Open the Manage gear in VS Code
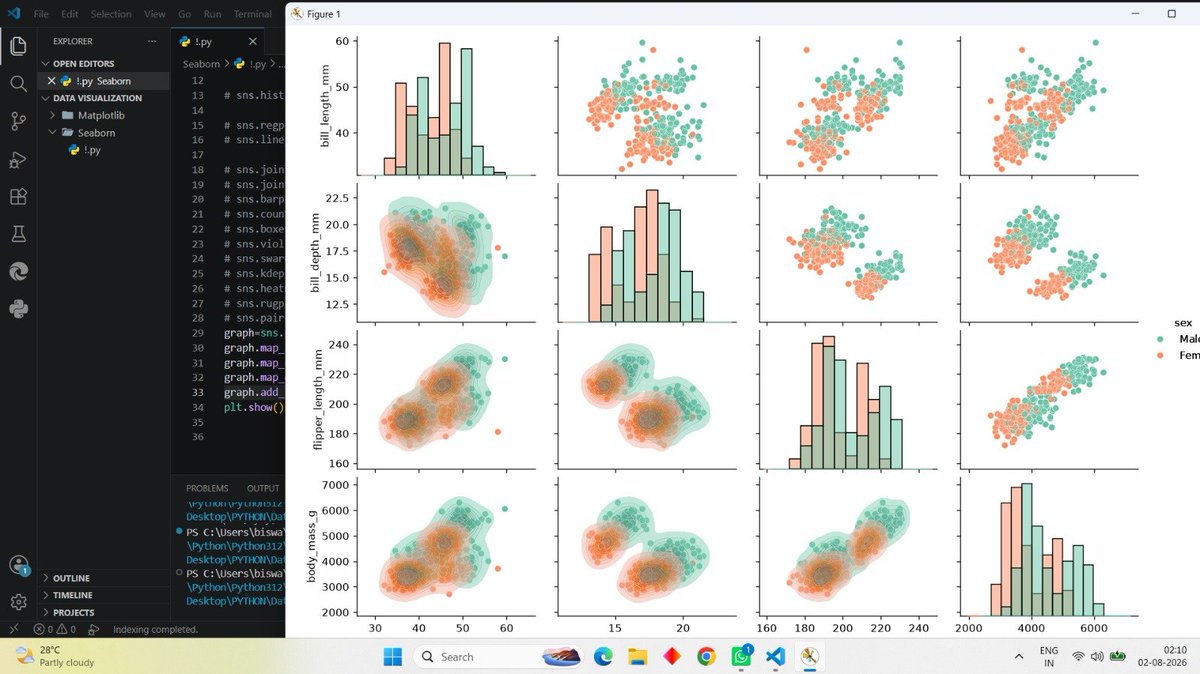Viewport: 1200px width, 674px height. 18,602
